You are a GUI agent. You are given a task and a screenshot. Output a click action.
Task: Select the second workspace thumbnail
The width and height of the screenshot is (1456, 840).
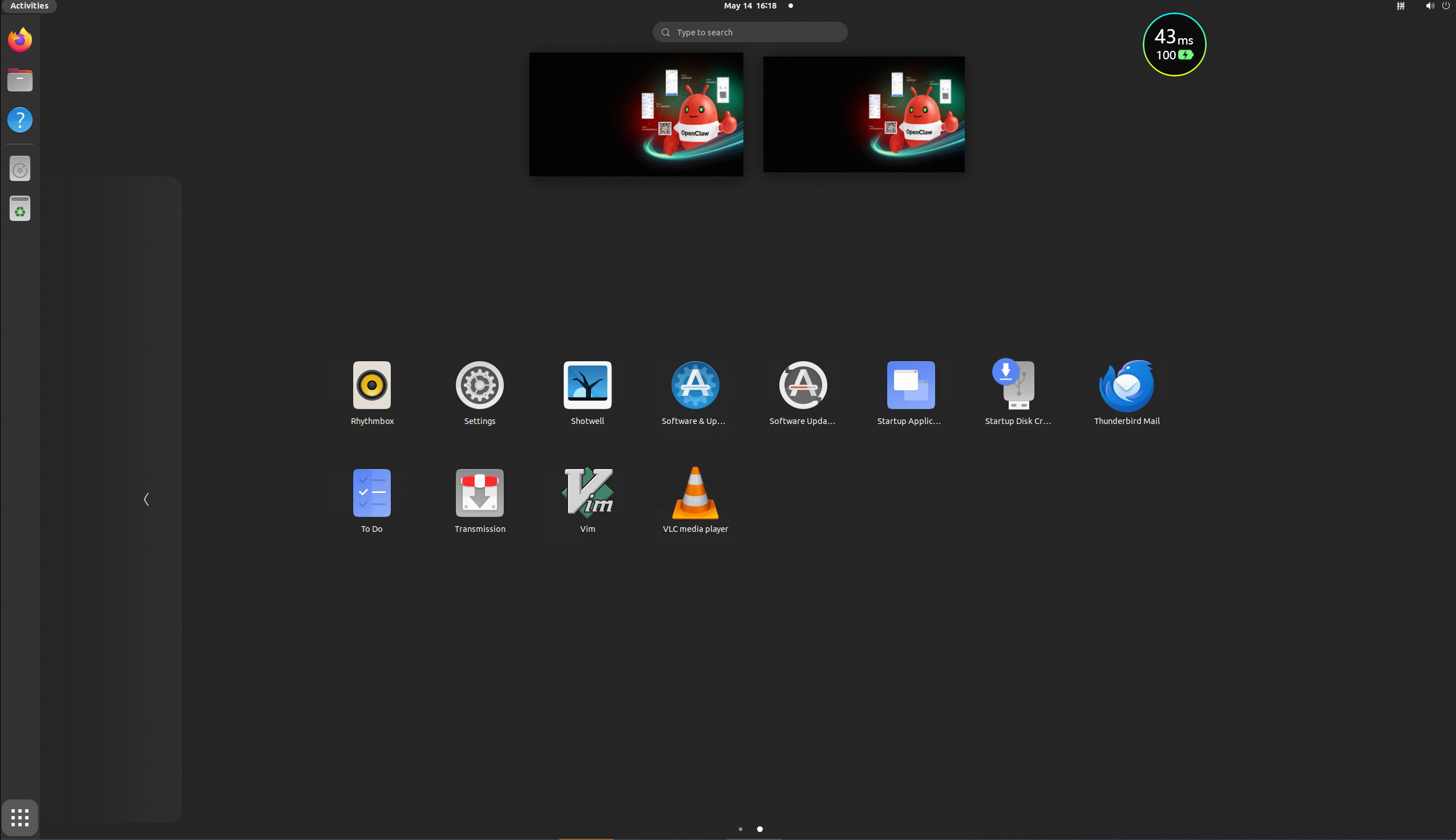coord(864,114)
